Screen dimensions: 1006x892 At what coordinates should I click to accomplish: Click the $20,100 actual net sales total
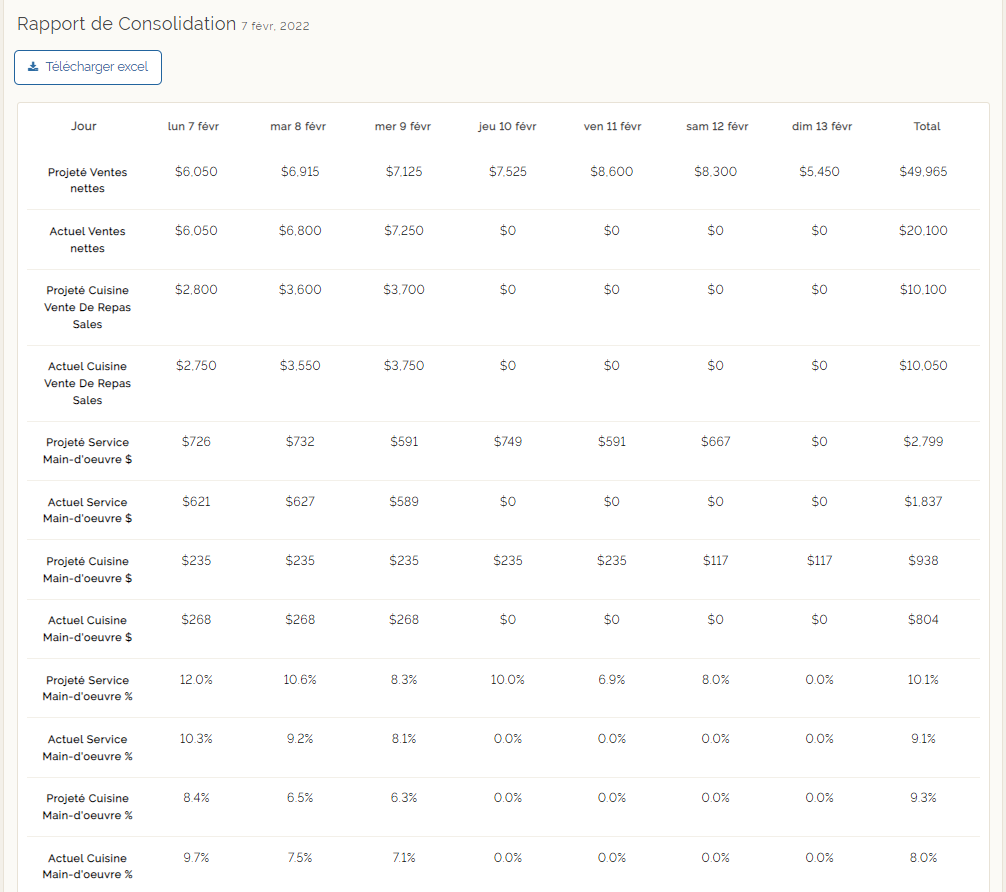[x=923, y=231]
